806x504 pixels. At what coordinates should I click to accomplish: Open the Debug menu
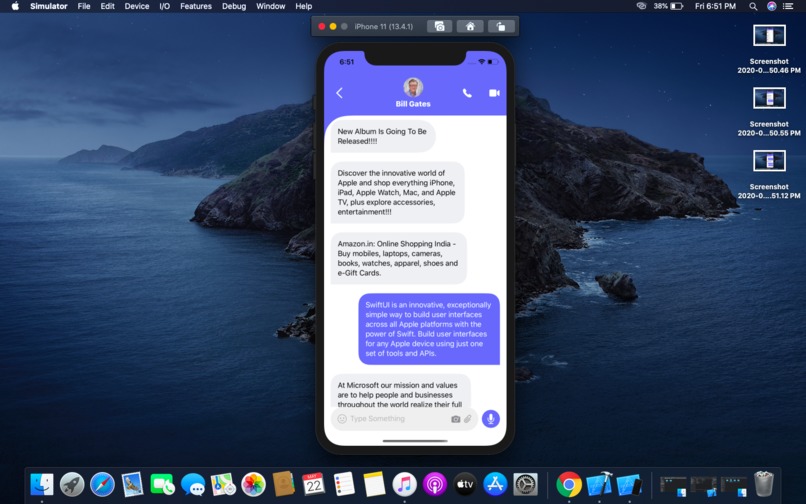234,6
